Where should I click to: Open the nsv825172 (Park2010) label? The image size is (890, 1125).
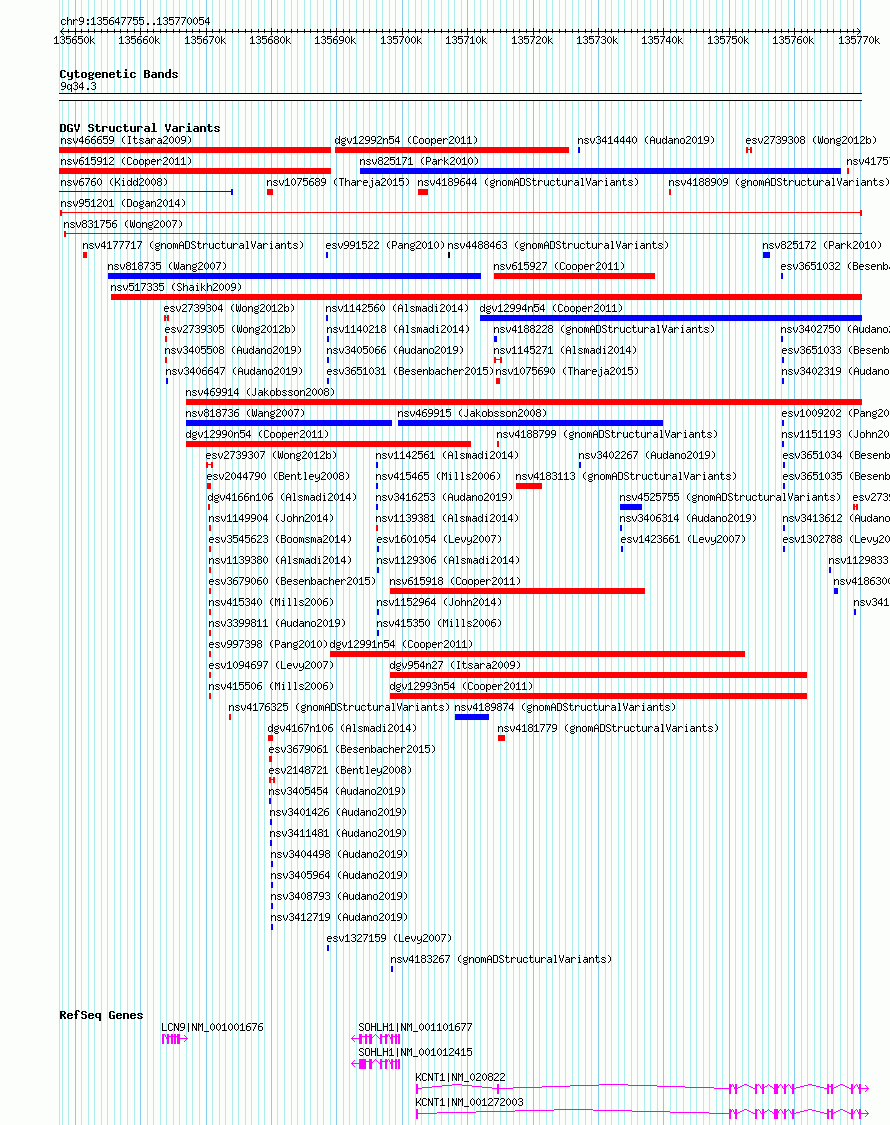(822, 245)
